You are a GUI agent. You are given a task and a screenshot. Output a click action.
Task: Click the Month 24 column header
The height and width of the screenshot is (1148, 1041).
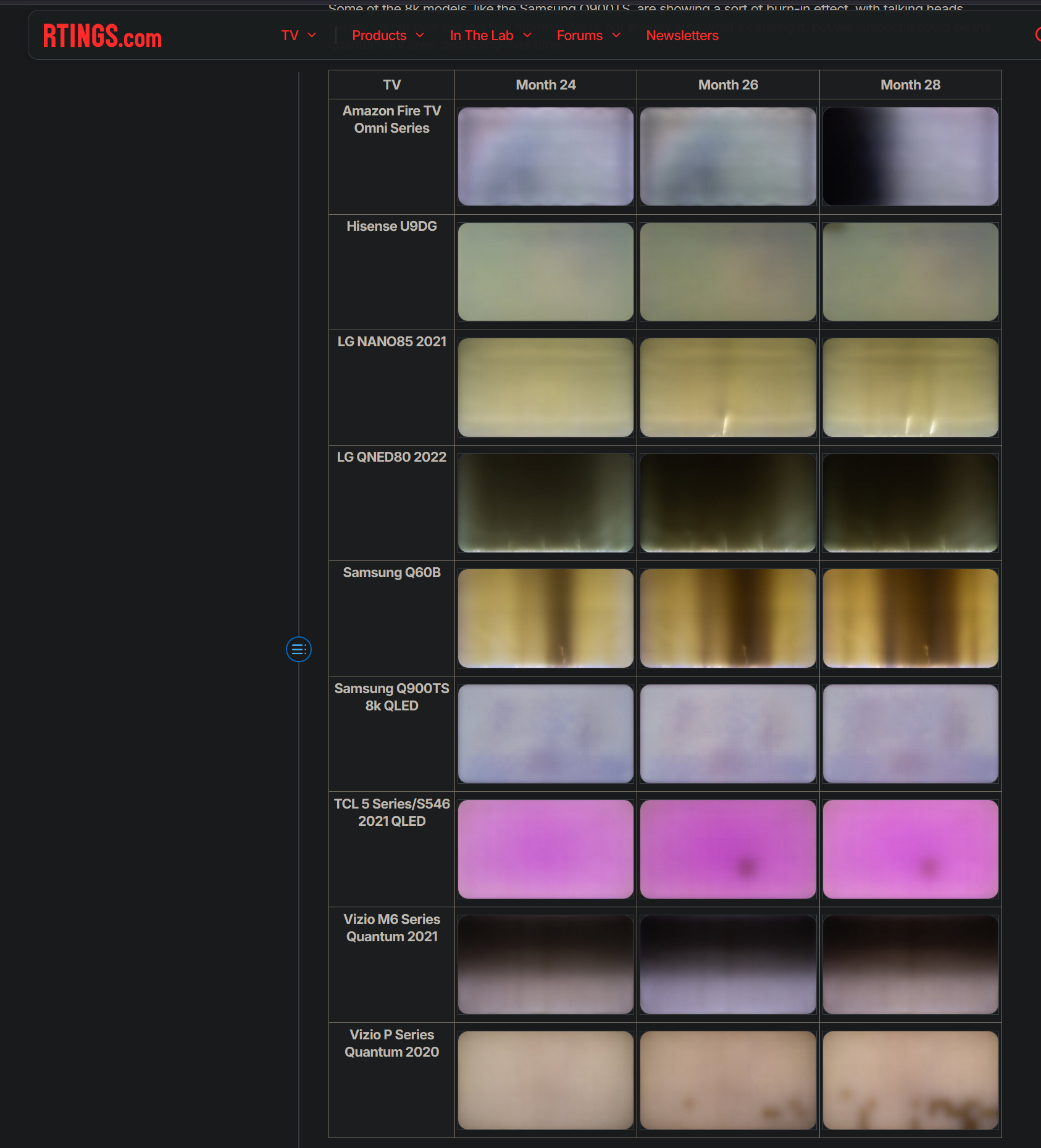(x=545, y=85)
